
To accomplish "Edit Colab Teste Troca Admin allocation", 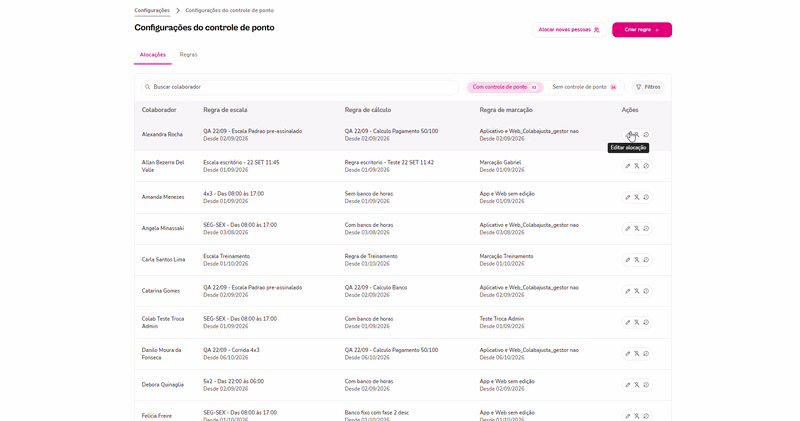I will coord(628,323).
